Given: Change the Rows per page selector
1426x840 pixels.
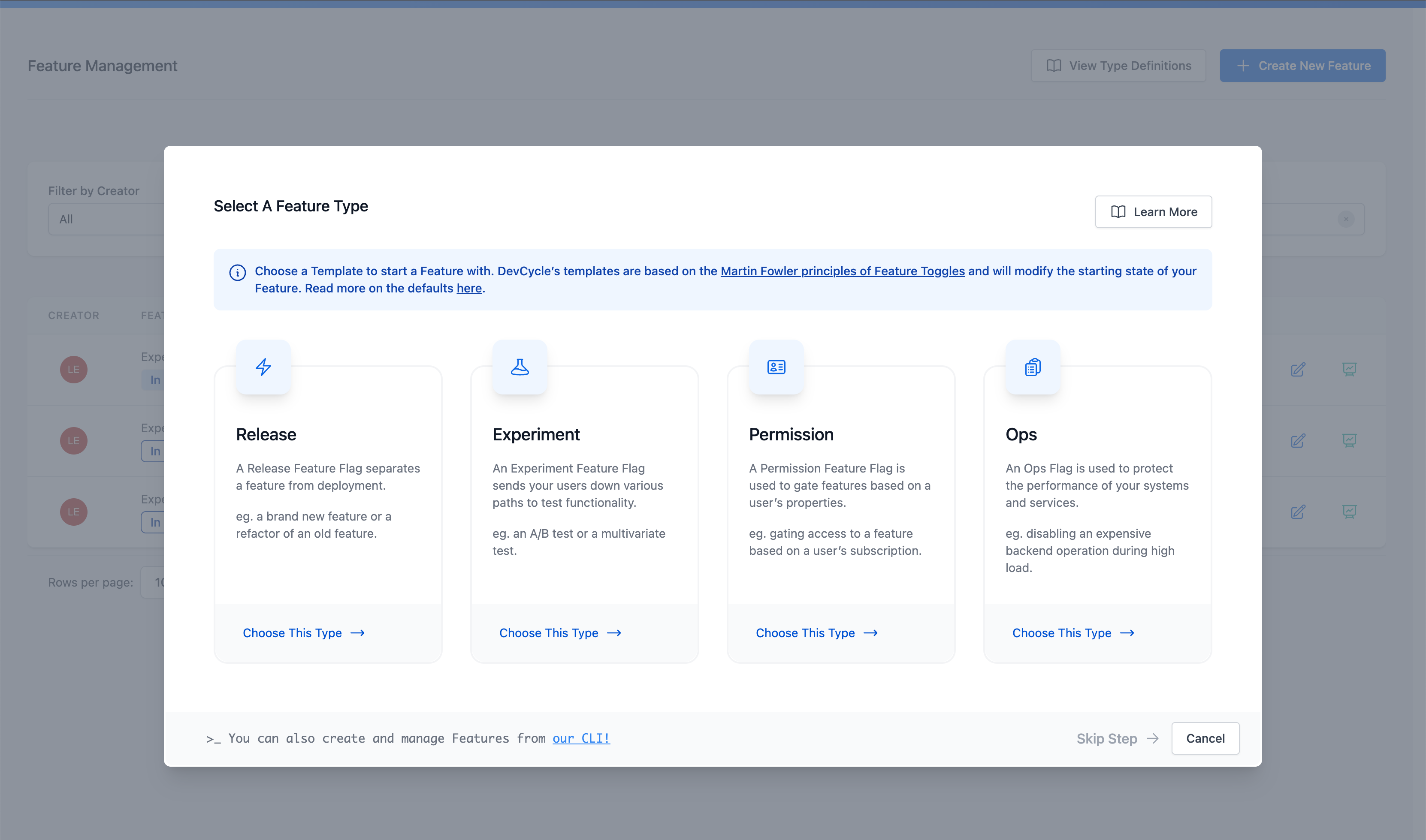Looking at the screenshot, I should (x=160, y=582).
